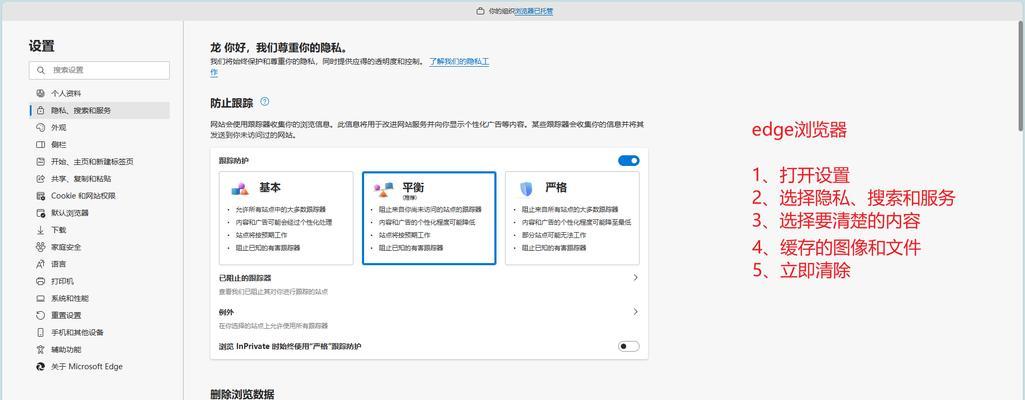Viewport: 1025px width, 400px height.
Task: Click the 个人资料 profile icon in sidebar
Action: [40, 93]
